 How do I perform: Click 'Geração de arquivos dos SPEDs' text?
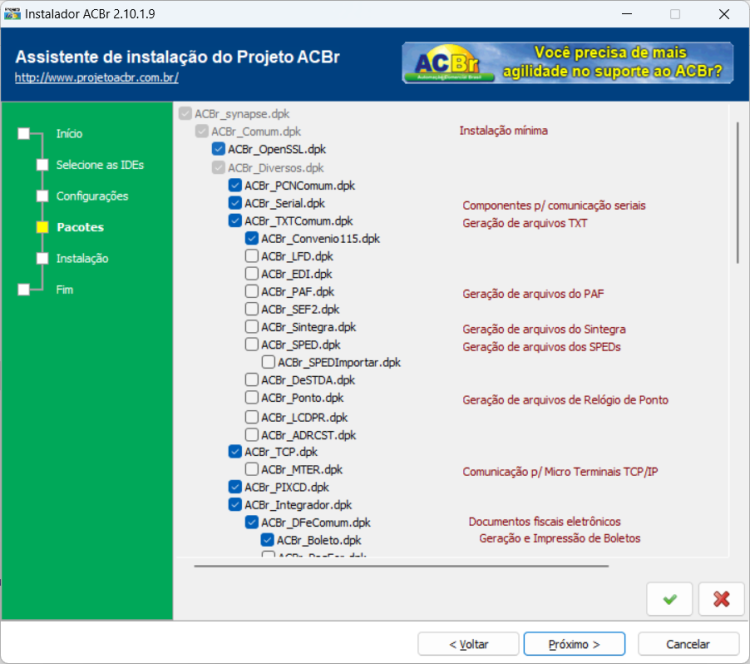541,347
